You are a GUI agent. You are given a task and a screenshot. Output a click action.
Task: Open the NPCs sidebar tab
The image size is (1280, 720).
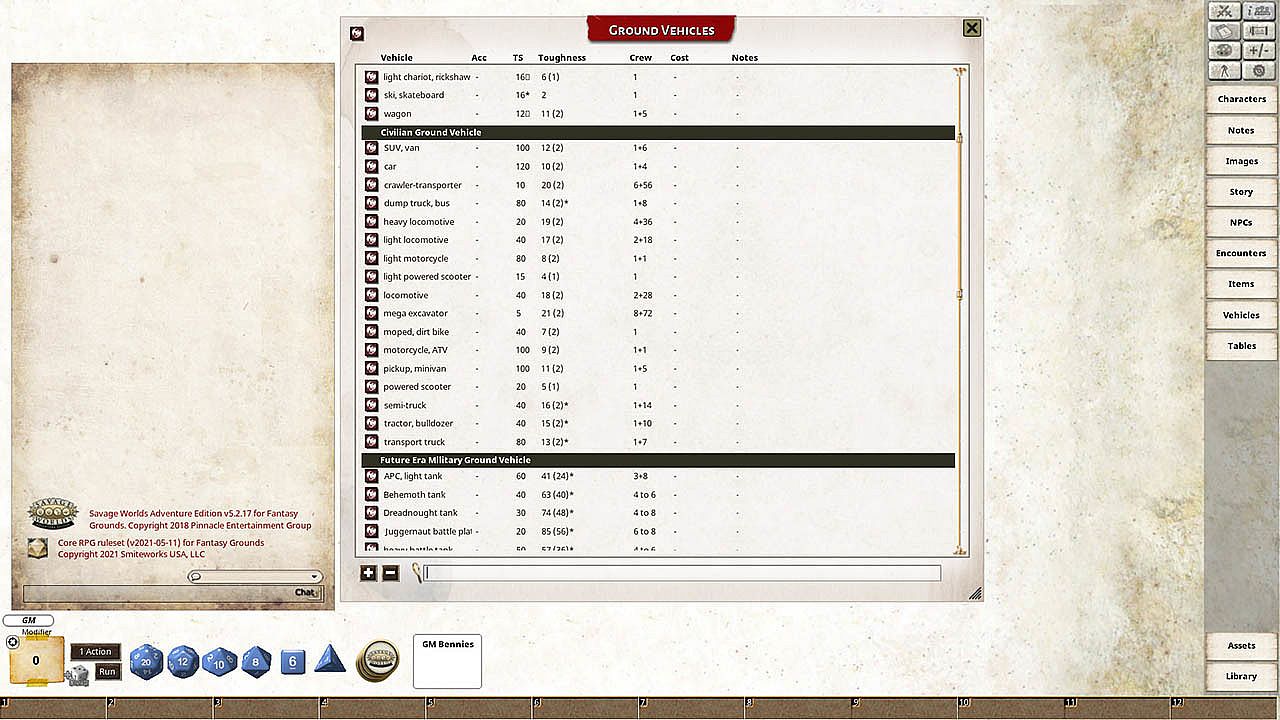click(x=1241, y=222)
